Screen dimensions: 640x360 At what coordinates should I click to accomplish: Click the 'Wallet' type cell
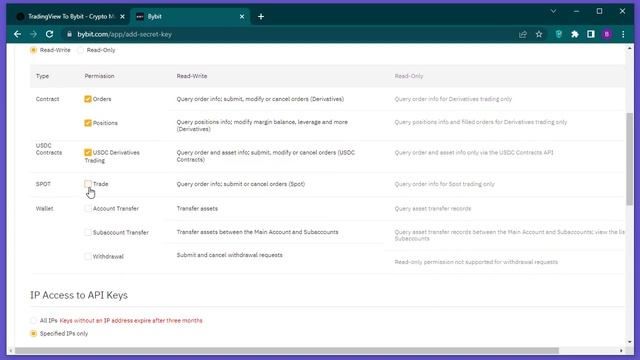click(x=44, y=208)
